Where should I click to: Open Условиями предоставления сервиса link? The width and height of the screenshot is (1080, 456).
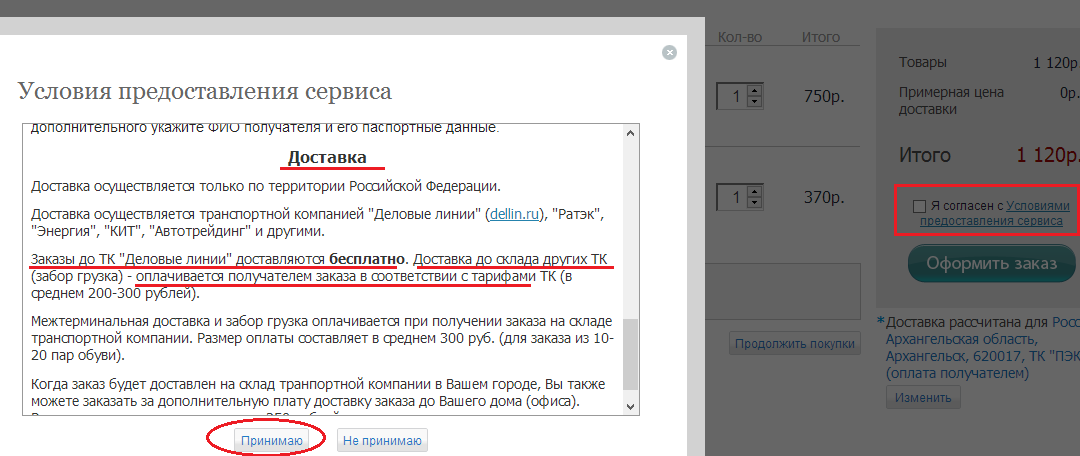pyautogui.click(x=996, y=214)
